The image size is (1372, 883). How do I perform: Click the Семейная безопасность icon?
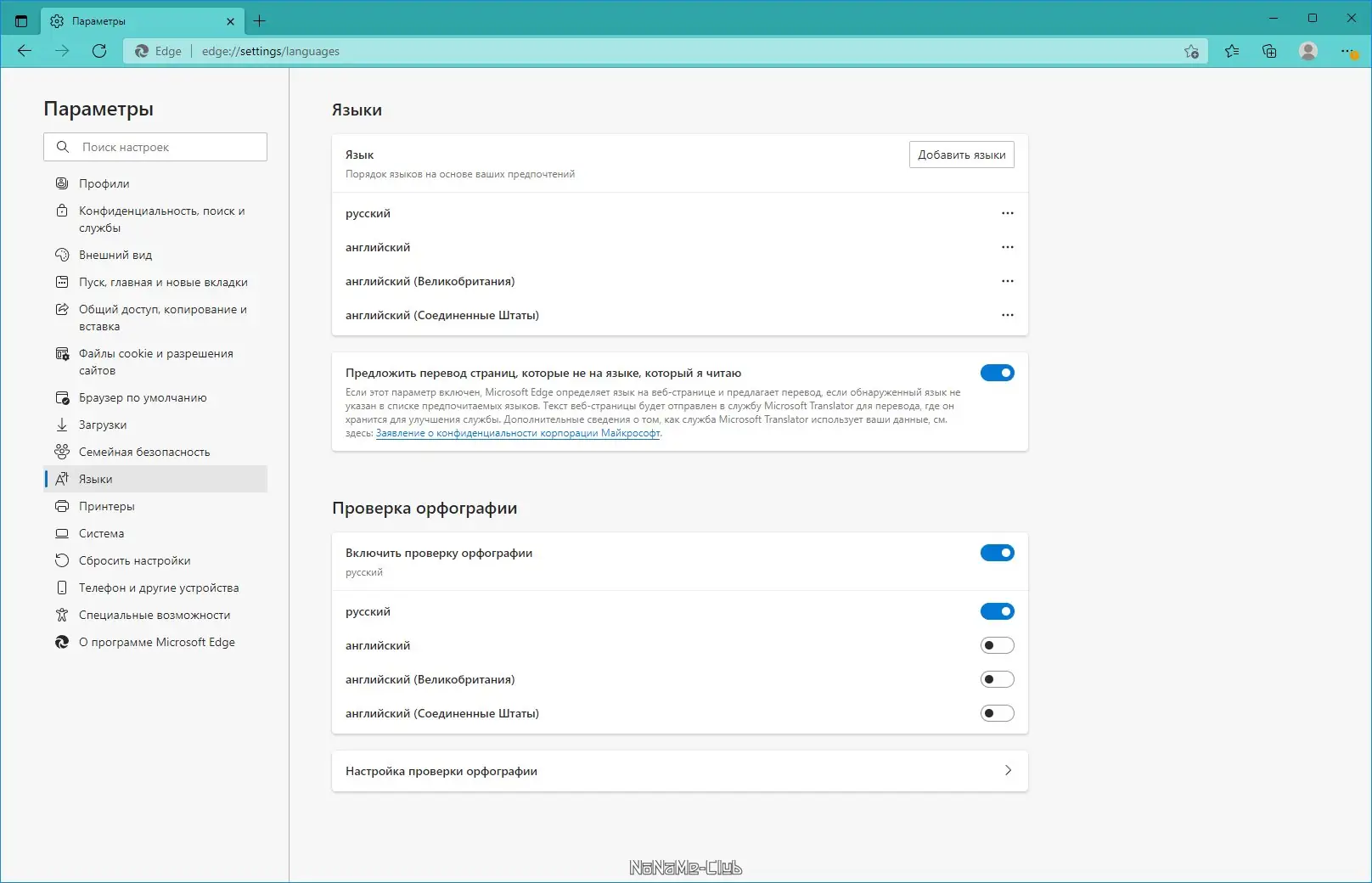click(62, 452)
